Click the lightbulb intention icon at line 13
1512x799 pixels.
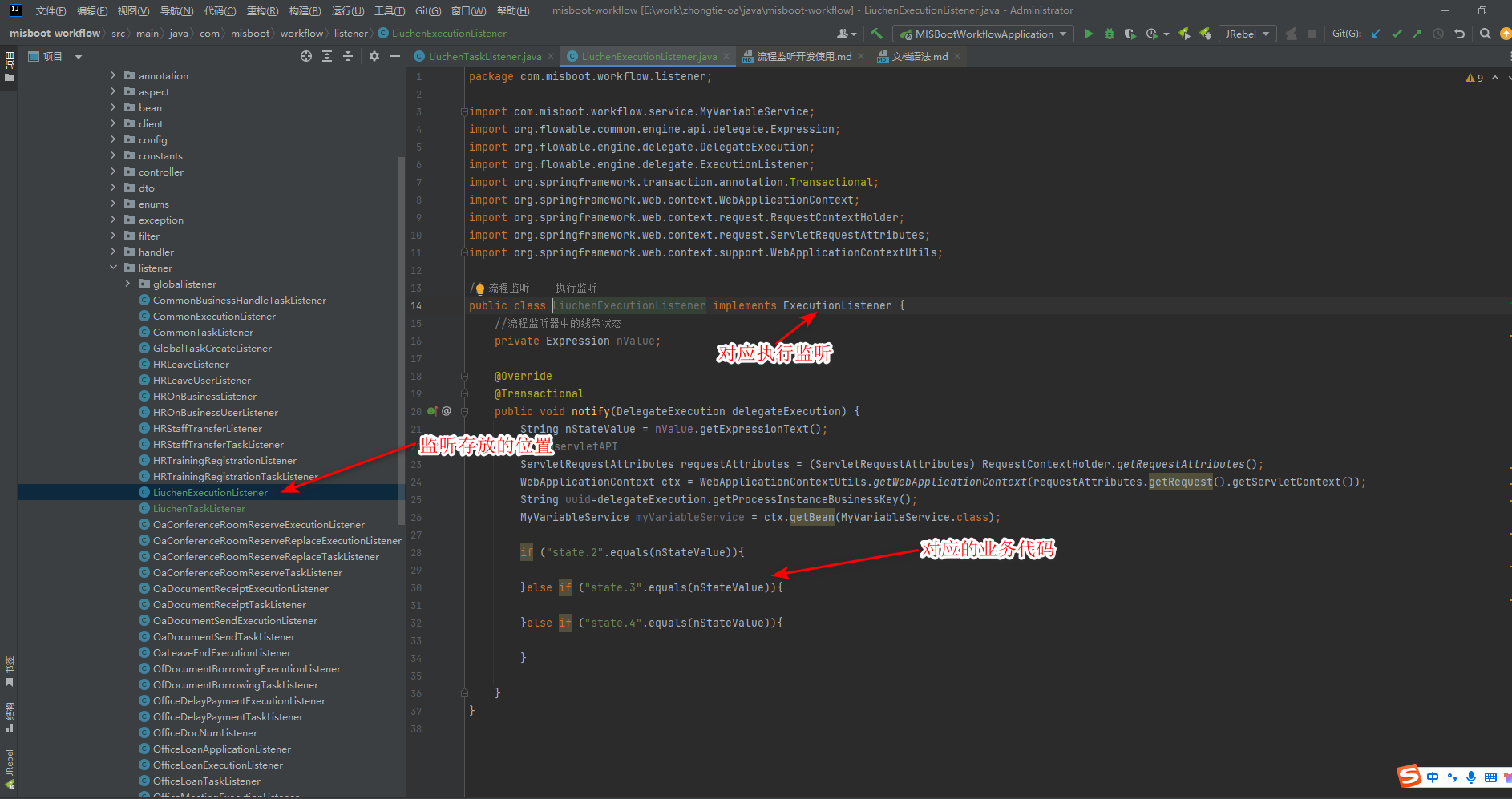(480, 289)
